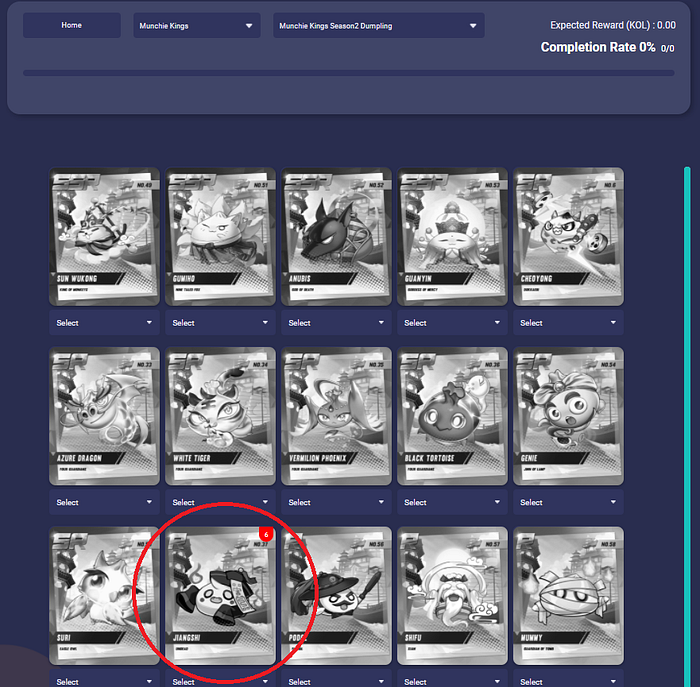700x687 pixels.
Task: Select the Vermilion Phoenix card thumbnail
Action: click(x=337, y=416)
